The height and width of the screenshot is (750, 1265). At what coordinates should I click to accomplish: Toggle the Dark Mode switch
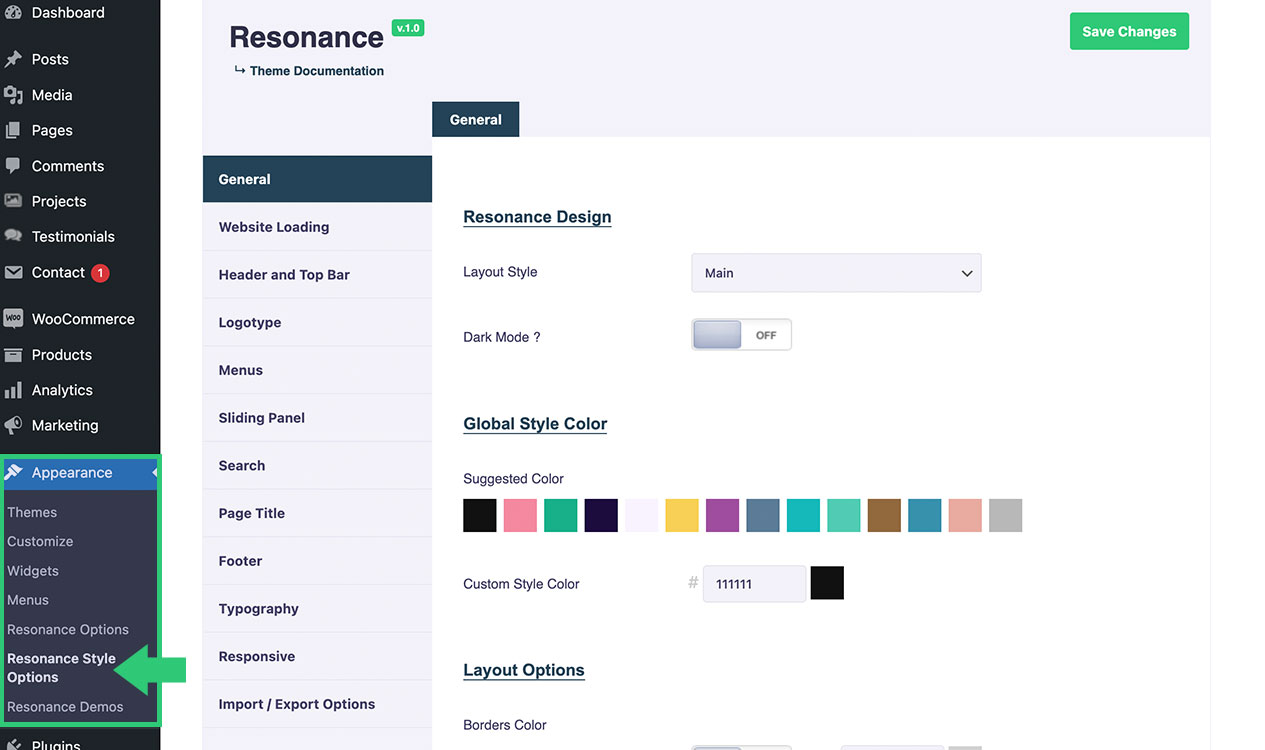point(741,335)
